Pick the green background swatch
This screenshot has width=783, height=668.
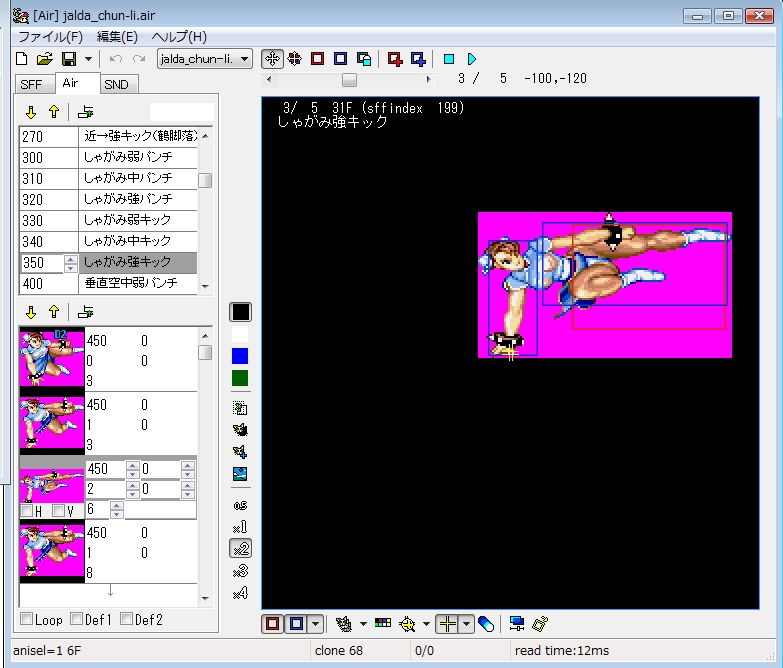[240, 378]
